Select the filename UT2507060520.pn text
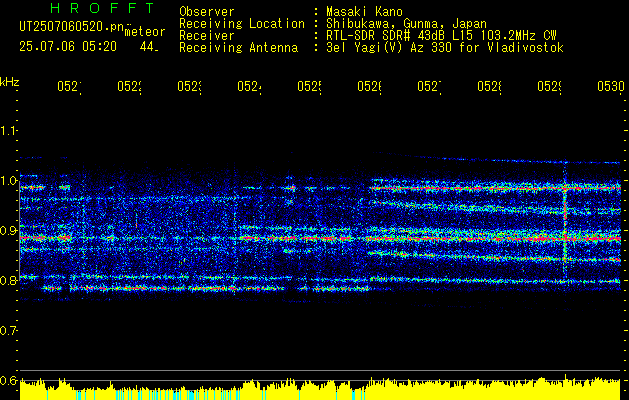 [72, 26]
